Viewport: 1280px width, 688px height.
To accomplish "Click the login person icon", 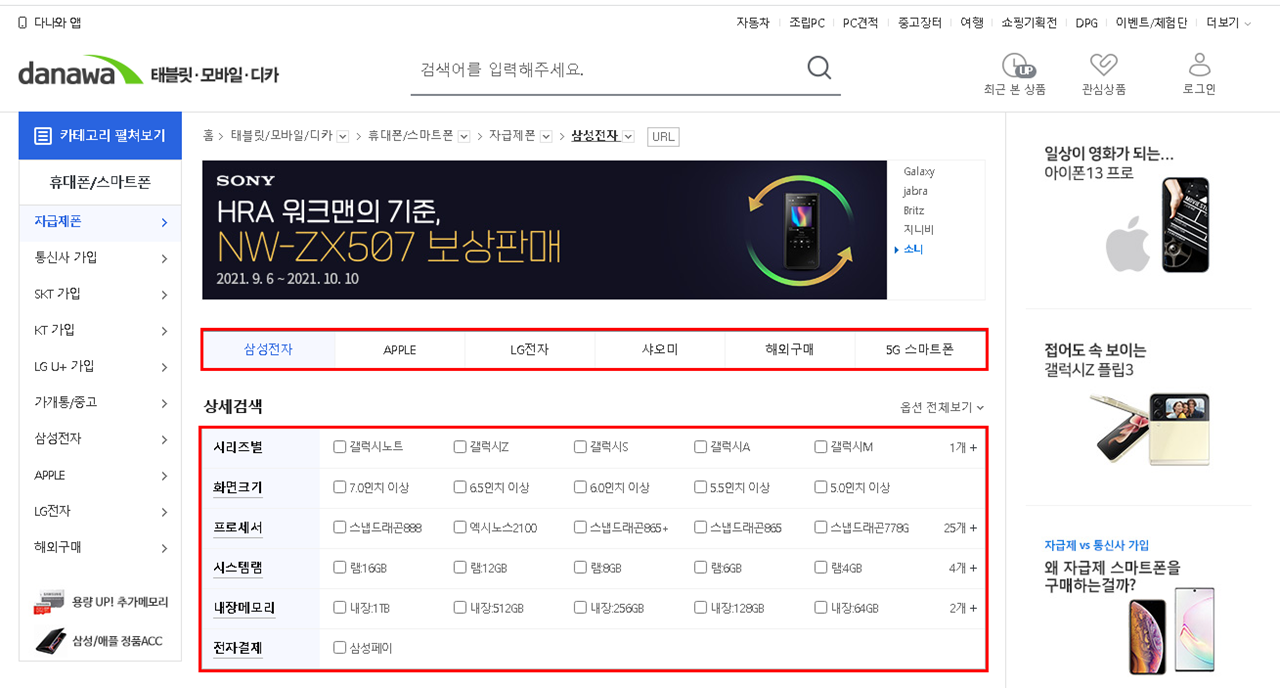I will click(1199, 65).
